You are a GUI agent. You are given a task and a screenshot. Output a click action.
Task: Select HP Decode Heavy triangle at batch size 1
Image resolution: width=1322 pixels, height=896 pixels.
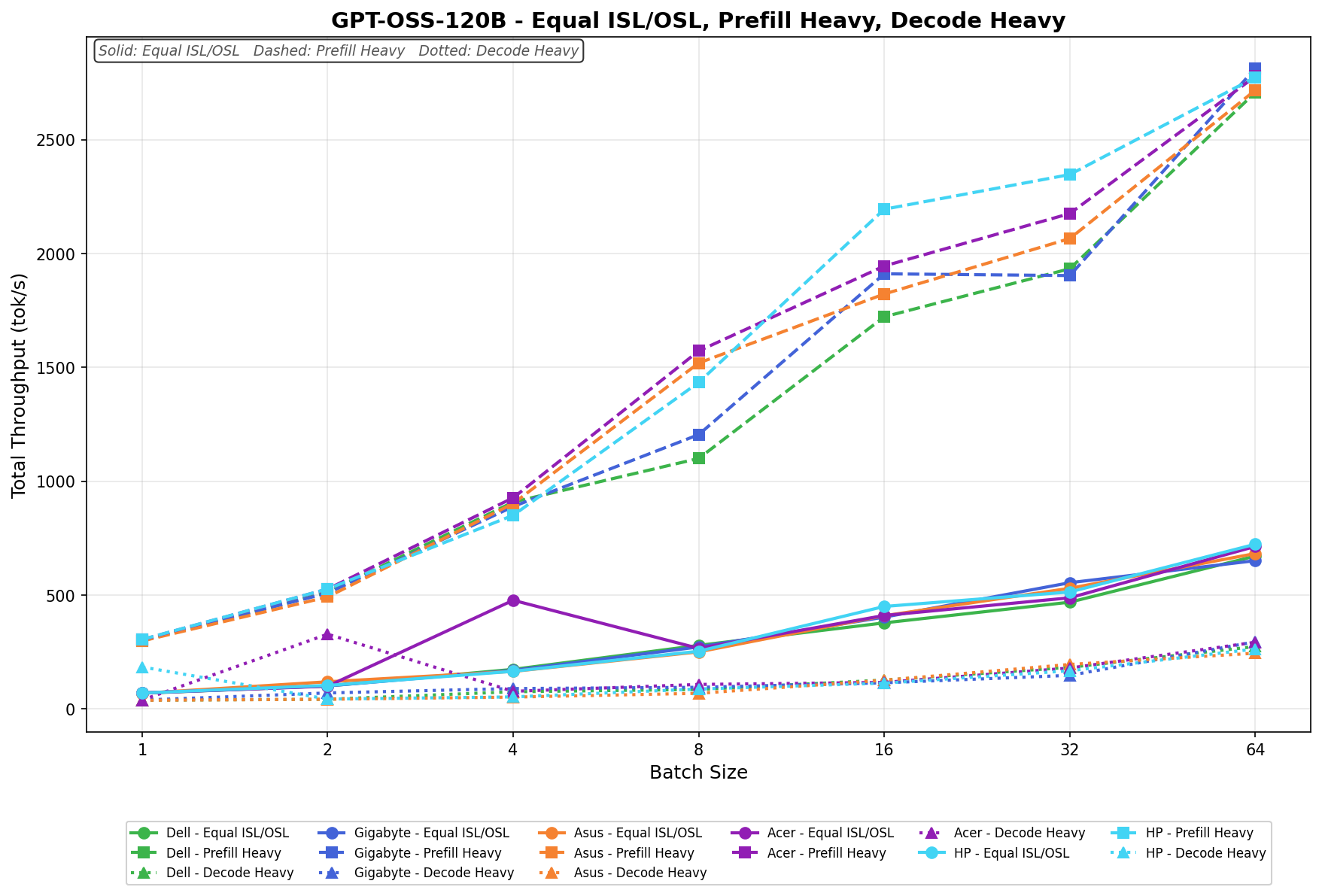pos(142,667)
